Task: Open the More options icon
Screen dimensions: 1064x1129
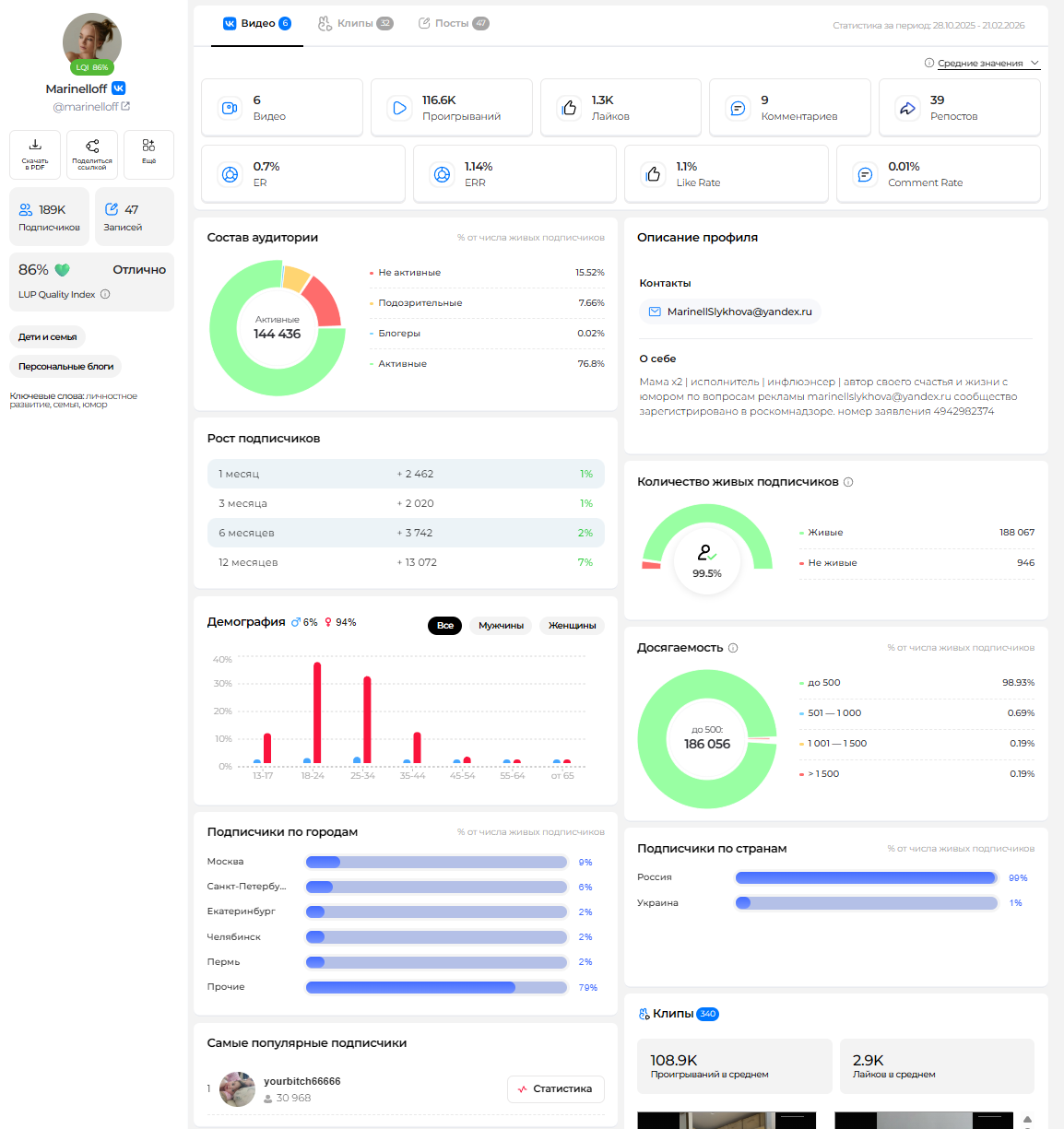Action: [x=148, y=146]
